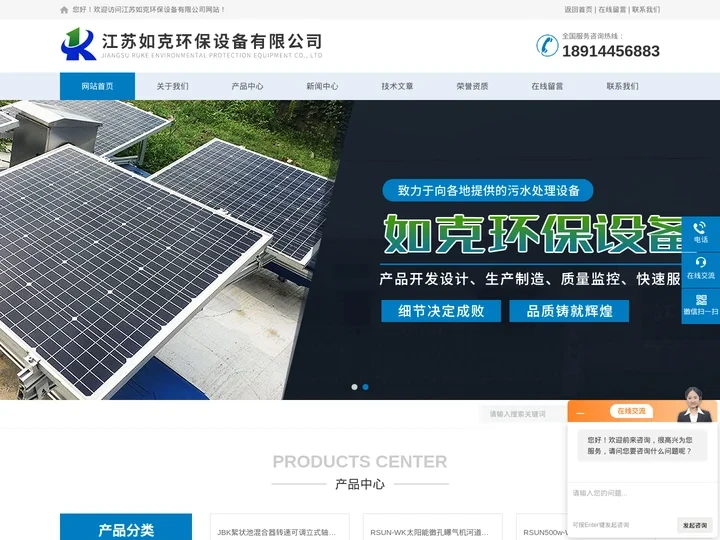The image size is (720, 540).
Task: Open JBK絮状池混合器 product link
Action: coord(276,533)
